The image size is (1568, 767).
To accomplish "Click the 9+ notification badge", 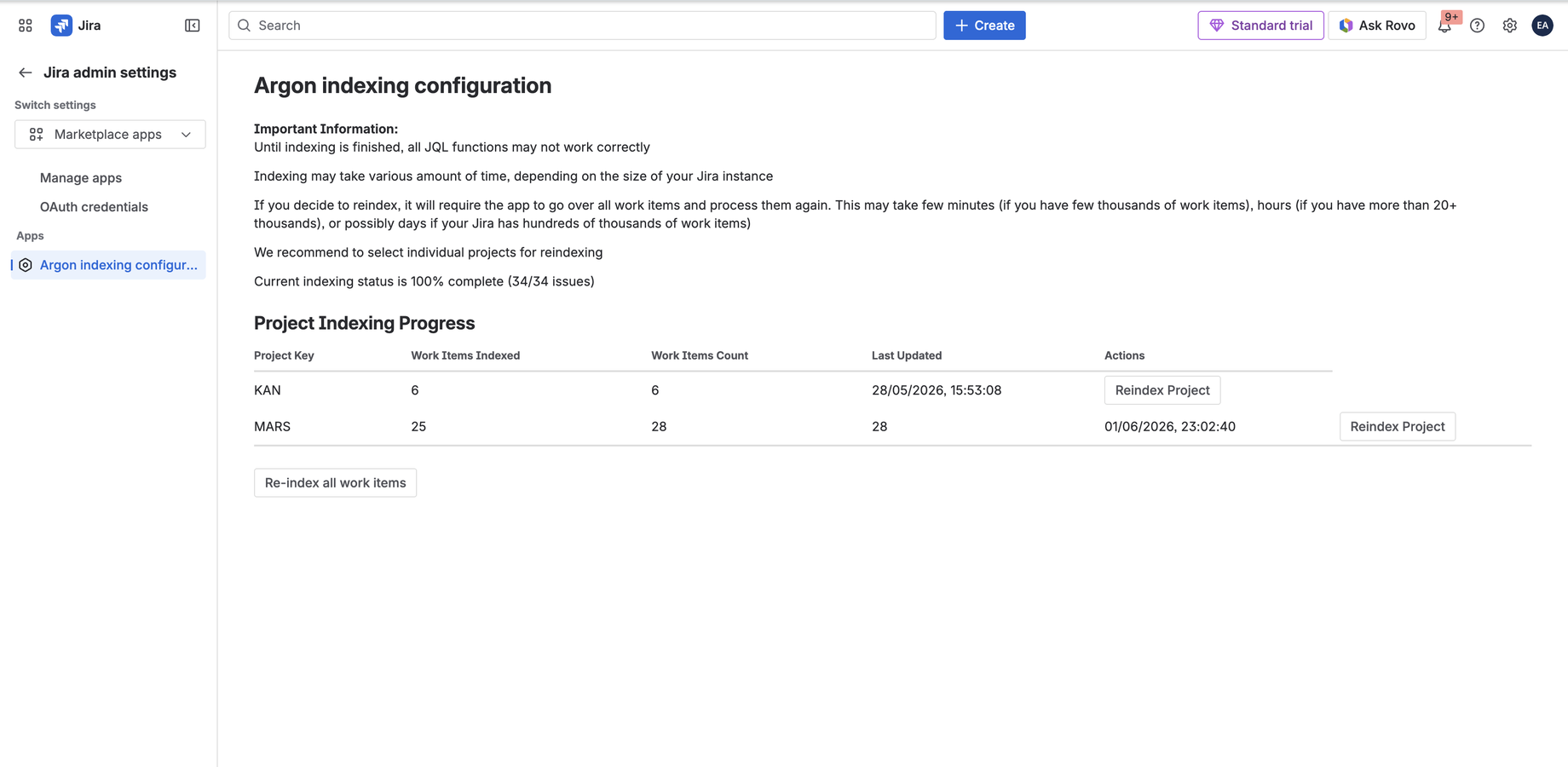I will pos(1451,17).
